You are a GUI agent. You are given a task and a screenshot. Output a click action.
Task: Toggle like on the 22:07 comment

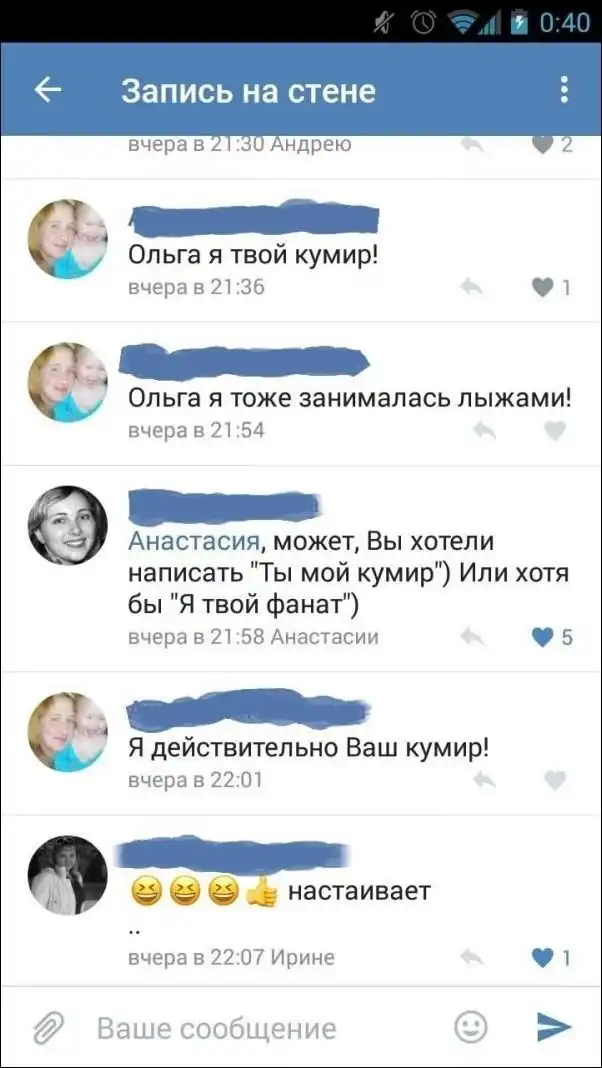(x=543, y=958)
